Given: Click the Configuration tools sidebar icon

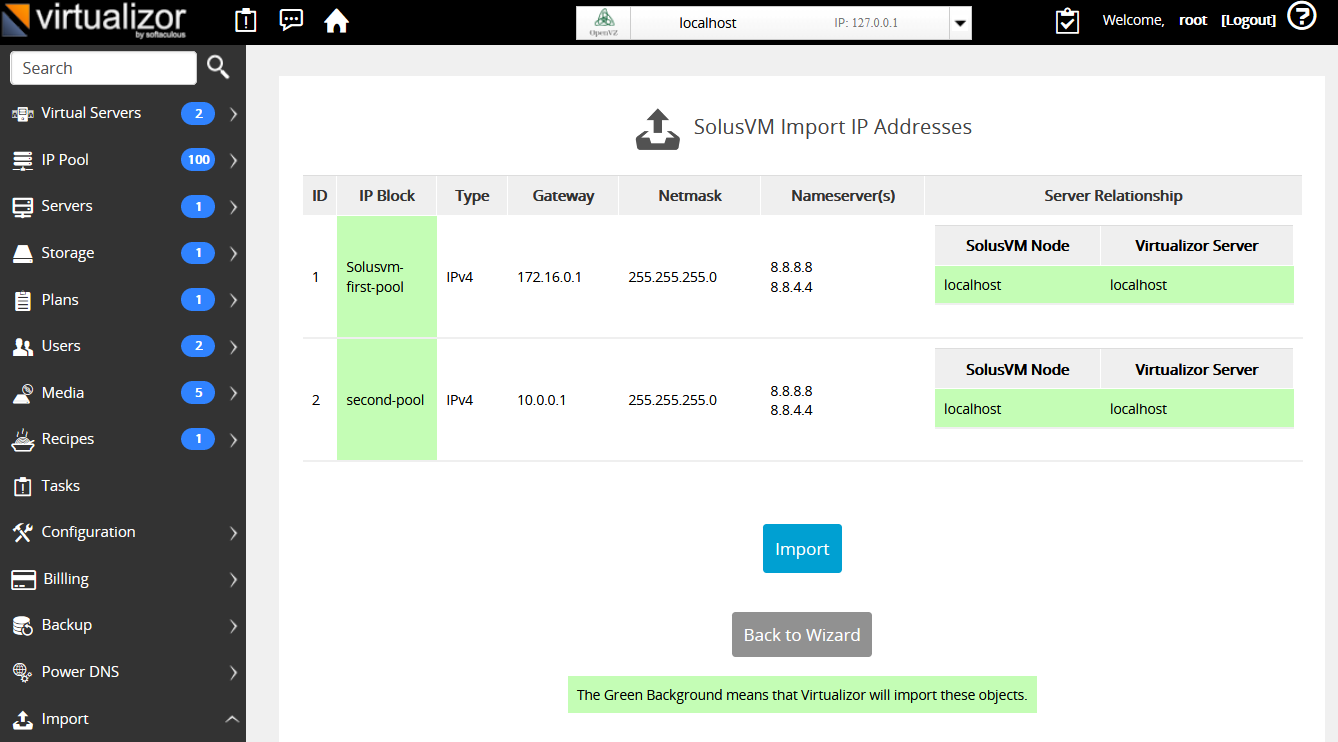Looking at the screenshot, I should pos(22,533).
